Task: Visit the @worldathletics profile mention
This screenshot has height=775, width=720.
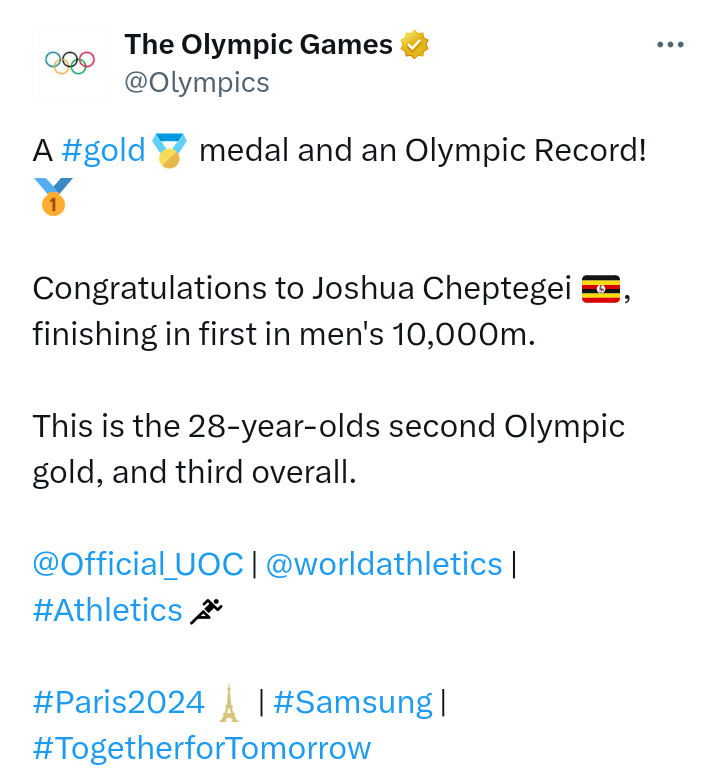Action: pyautogui.click(x=384, y=564)
